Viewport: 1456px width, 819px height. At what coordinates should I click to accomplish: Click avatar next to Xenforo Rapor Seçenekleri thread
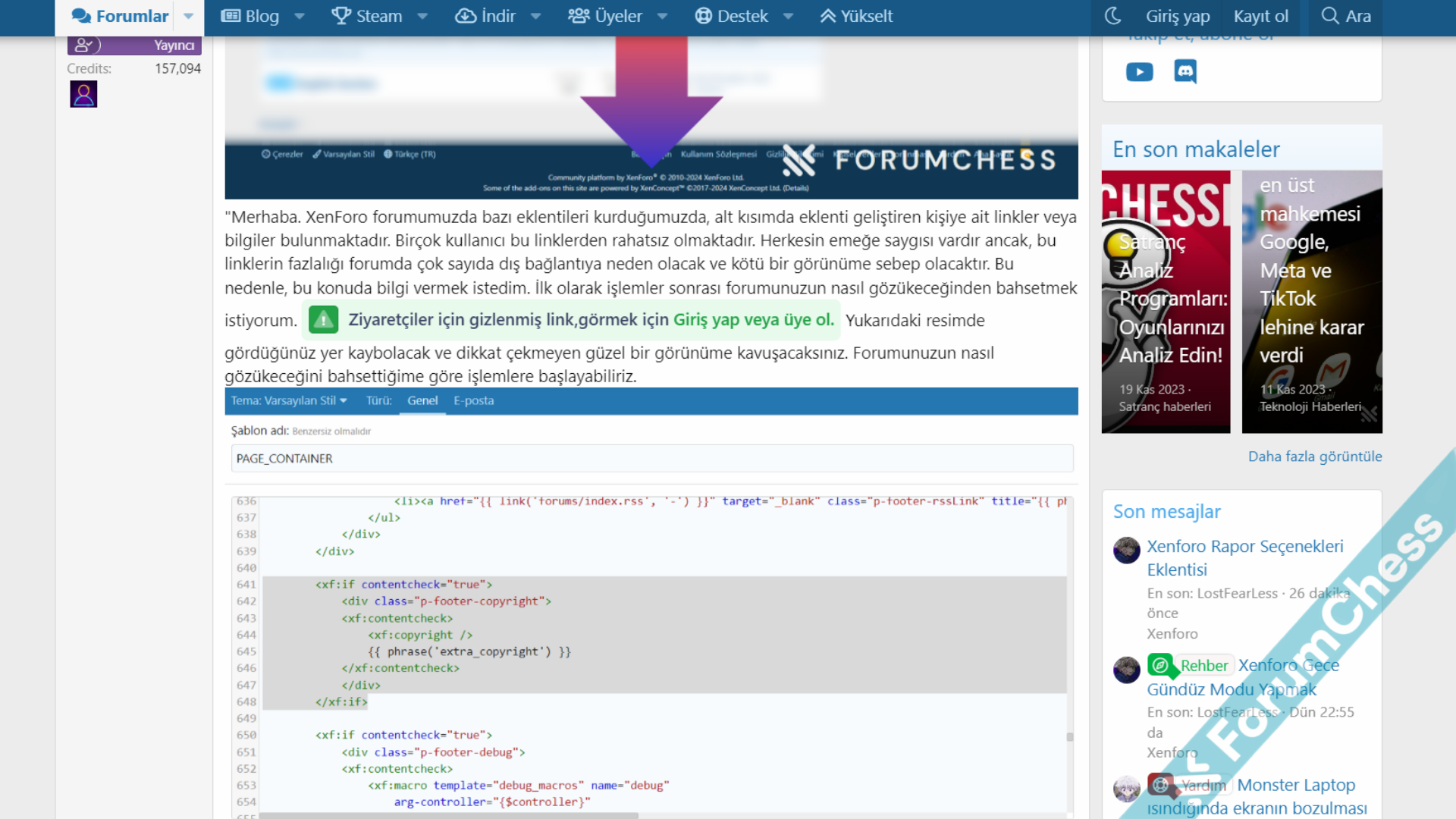(1127, 550)
